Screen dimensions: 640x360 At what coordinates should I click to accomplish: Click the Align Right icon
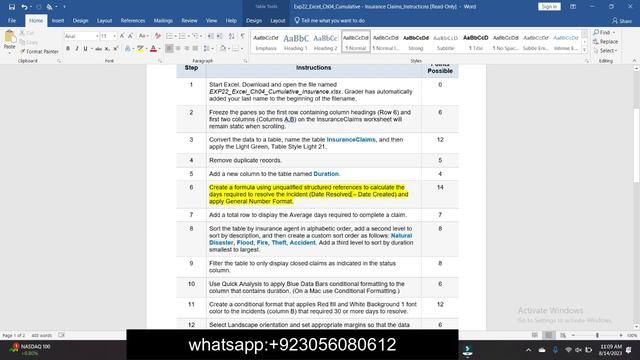tap(187, 49)
